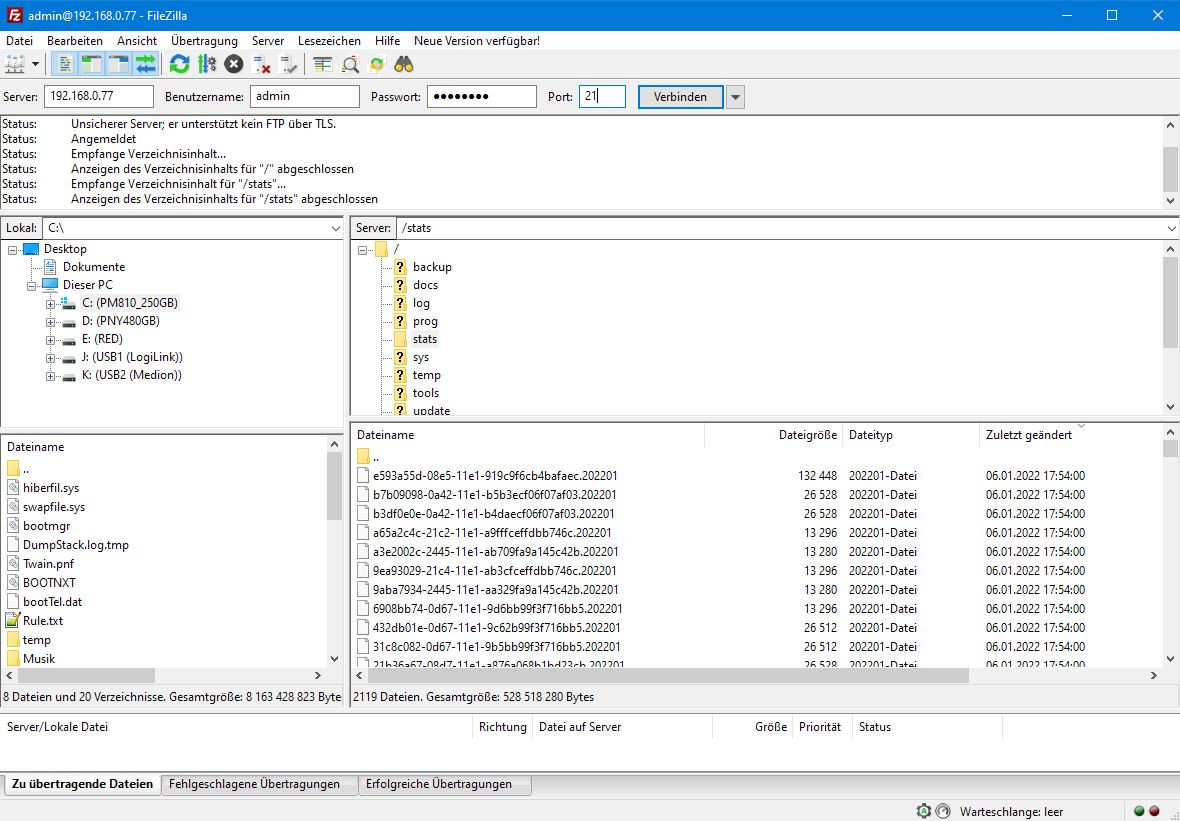Click the binoculars file search icon
Image resolution: width=1180 pixels, height=821 pixels.
pyautogui.click(x=404, y=64)
